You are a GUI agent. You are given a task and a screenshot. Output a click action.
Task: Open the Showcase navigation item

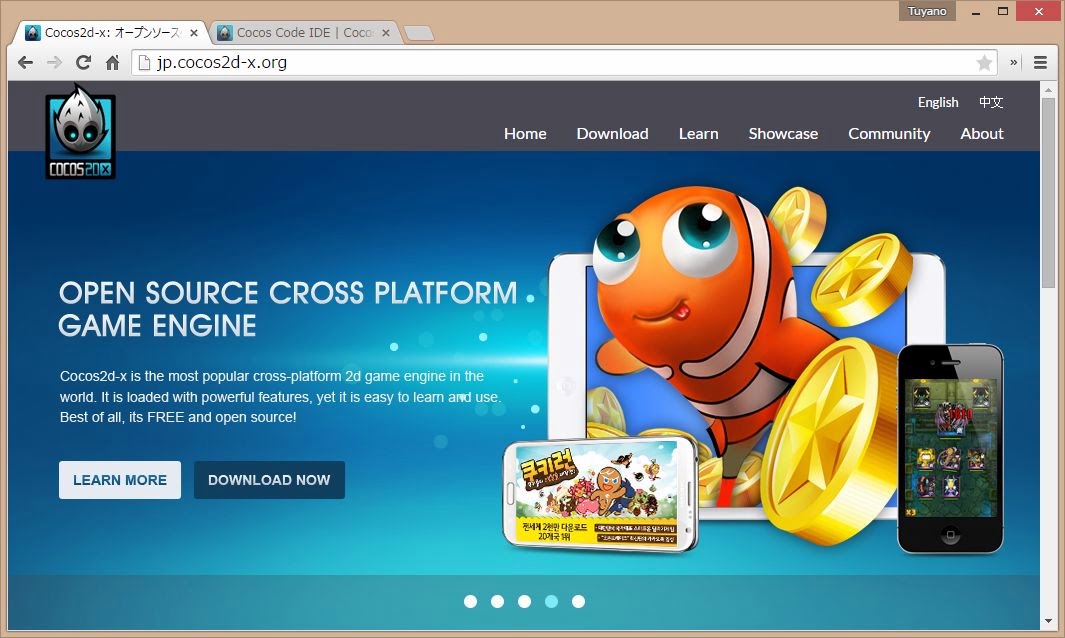(783, 134)
